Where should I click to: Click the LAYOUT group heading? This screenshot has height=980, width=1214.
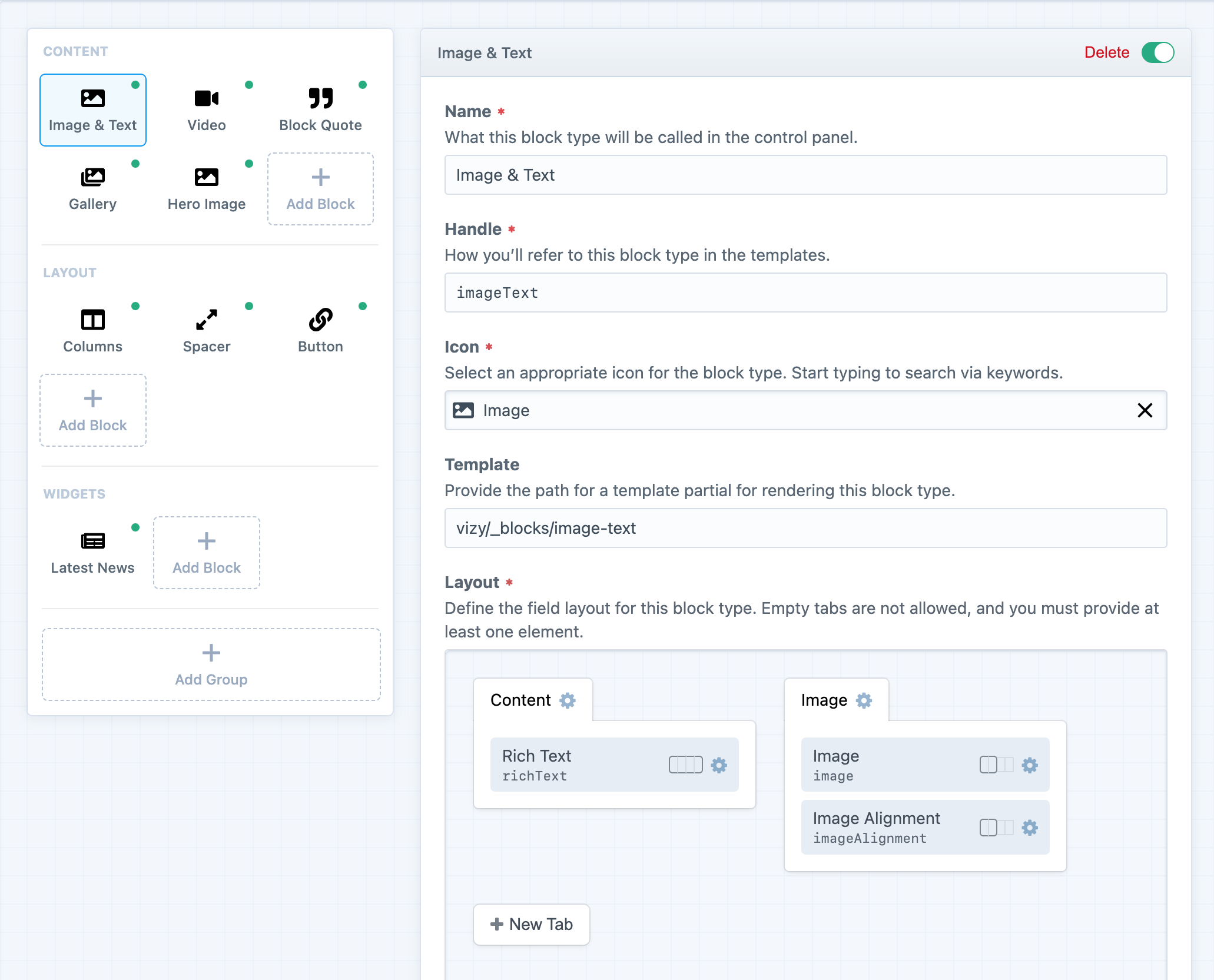[69, 273]
